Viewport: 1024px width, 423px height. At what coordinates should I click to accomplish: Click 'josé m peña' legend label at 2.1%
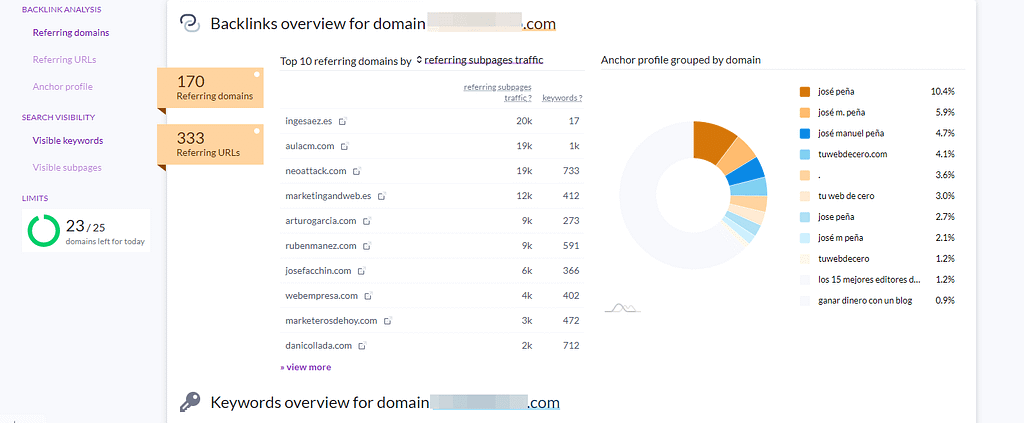tap(840, 238)
